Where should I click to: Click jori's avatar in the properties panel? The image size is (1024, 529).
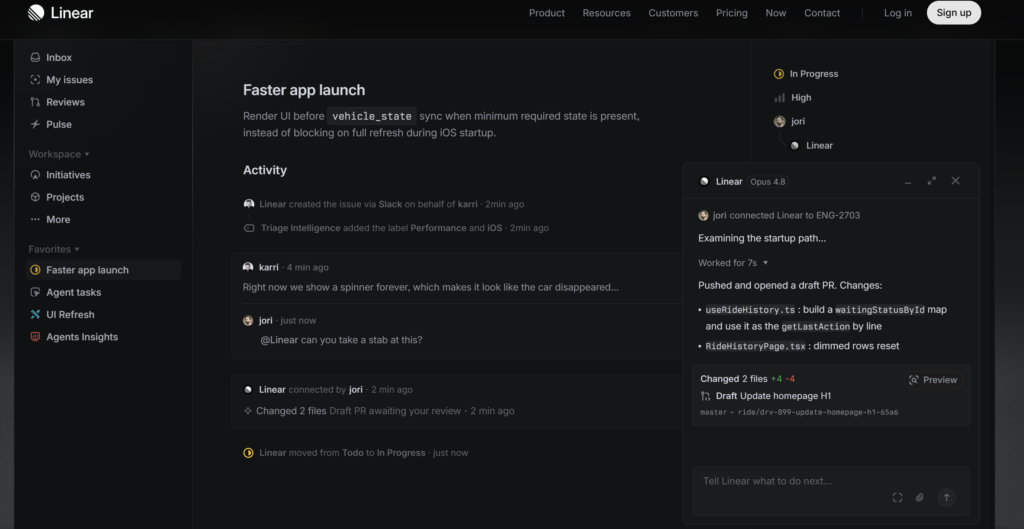(779, 121)
